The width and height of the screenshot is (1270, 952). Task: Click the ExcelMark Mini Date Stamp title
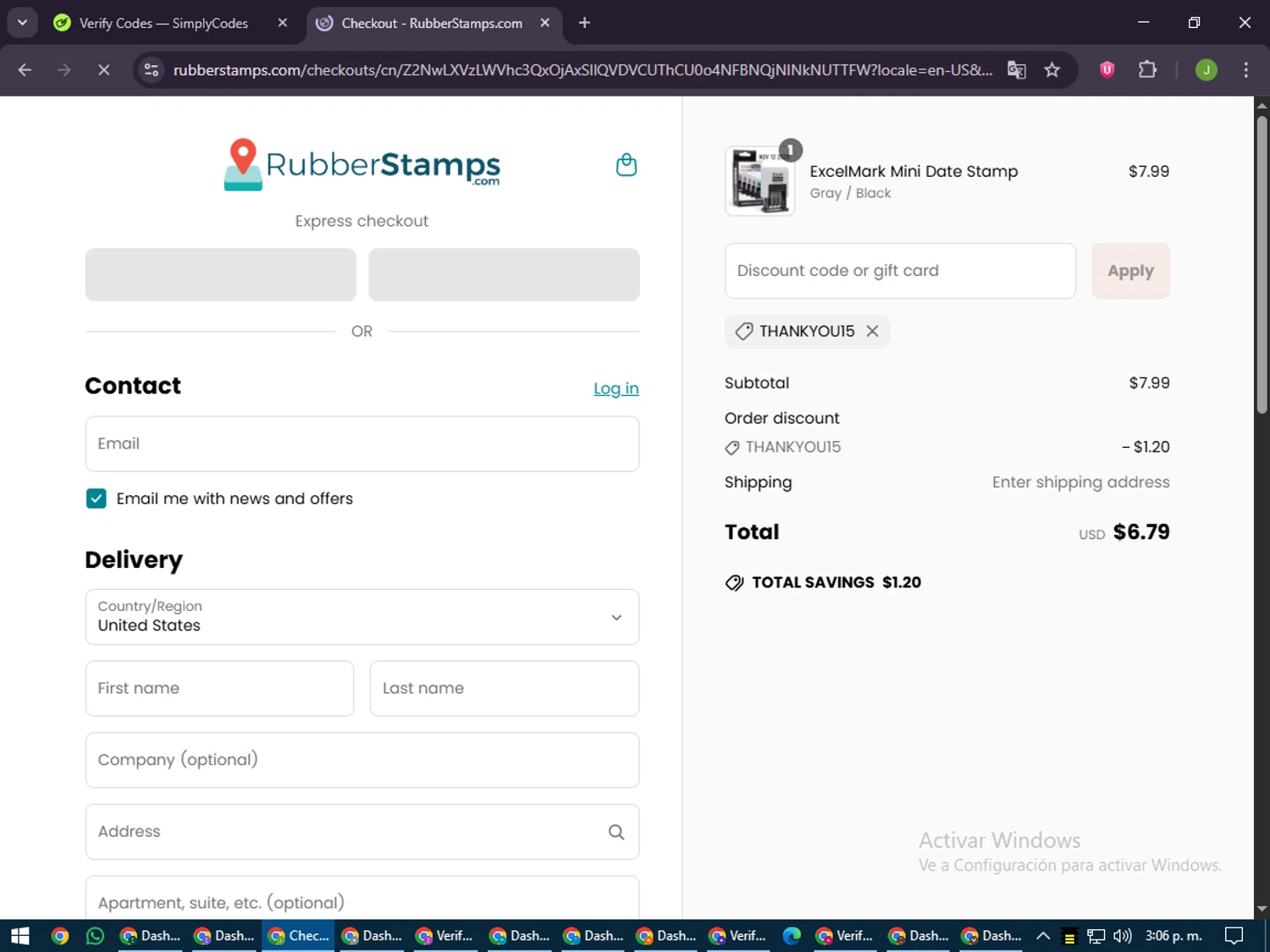[914, 171]
